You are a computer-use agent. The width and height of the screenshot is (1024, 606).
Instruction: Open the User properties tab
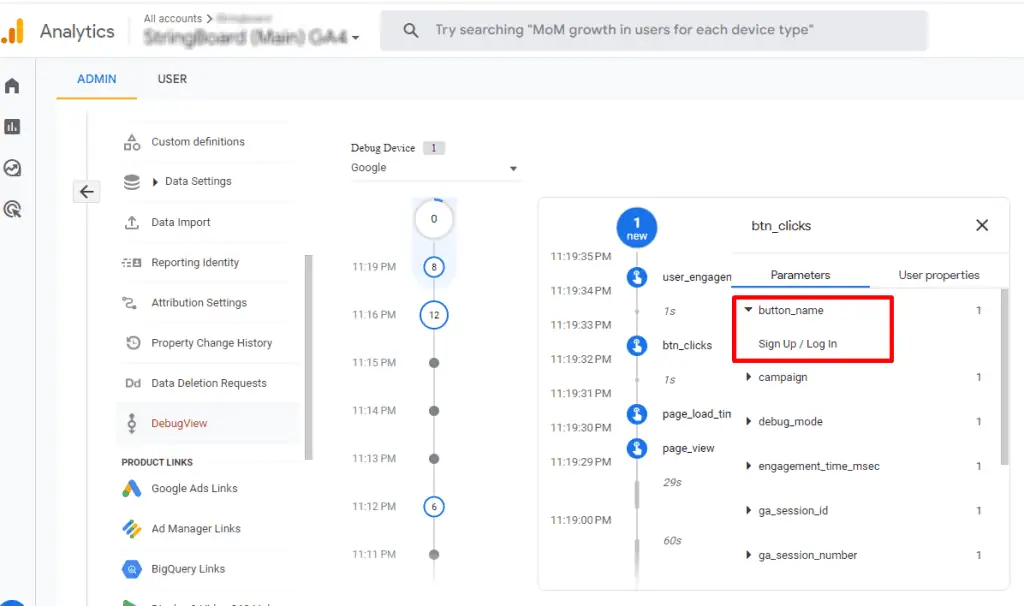click(x=938, y=272)
